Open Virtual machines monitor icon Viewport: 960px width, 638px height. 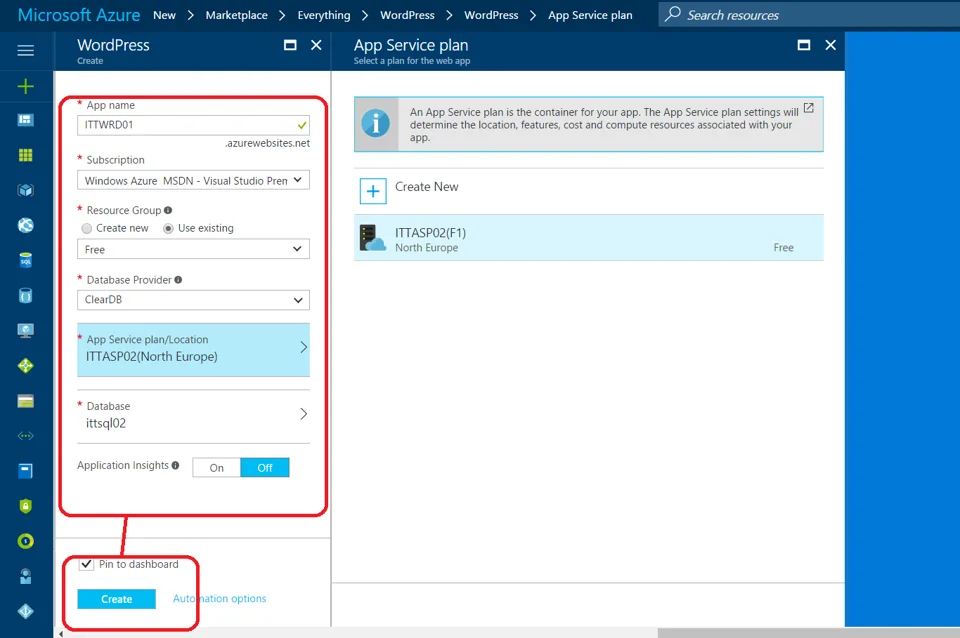25,331
